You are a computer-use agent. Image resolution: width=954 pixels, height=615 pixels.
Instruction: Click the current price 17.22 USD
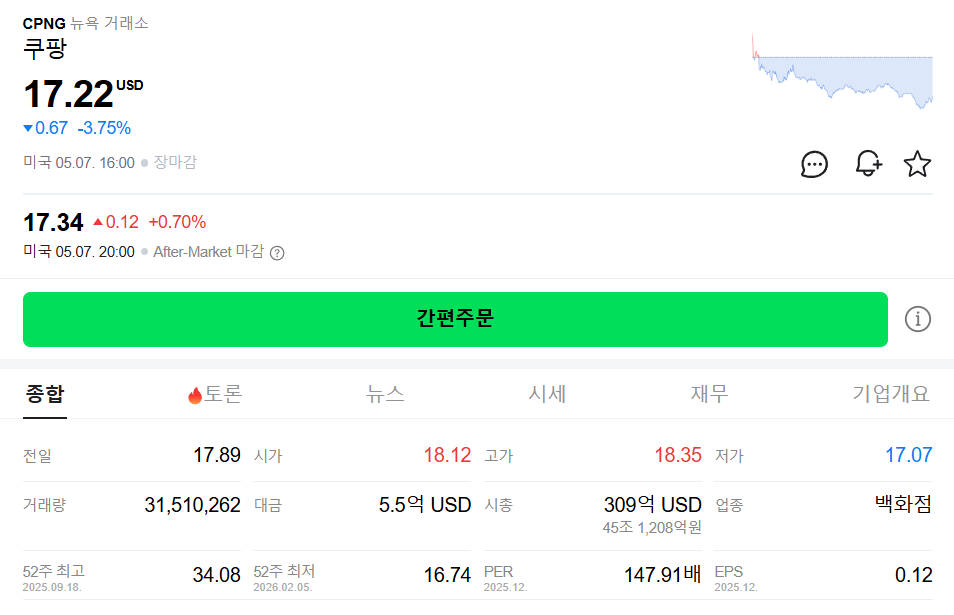click(83, 94)
